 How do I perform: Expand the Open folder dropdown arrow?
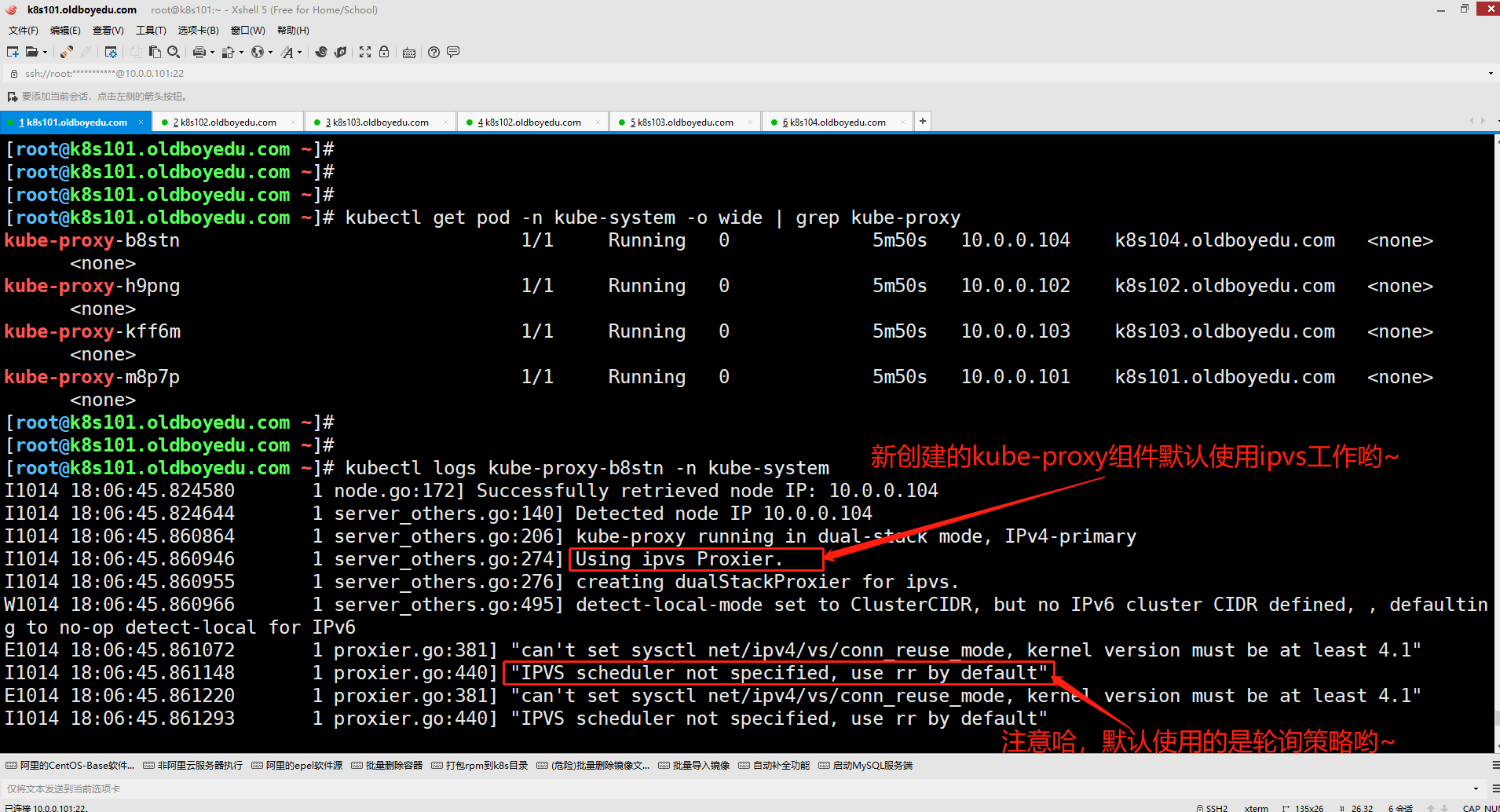tap(45, 53)
